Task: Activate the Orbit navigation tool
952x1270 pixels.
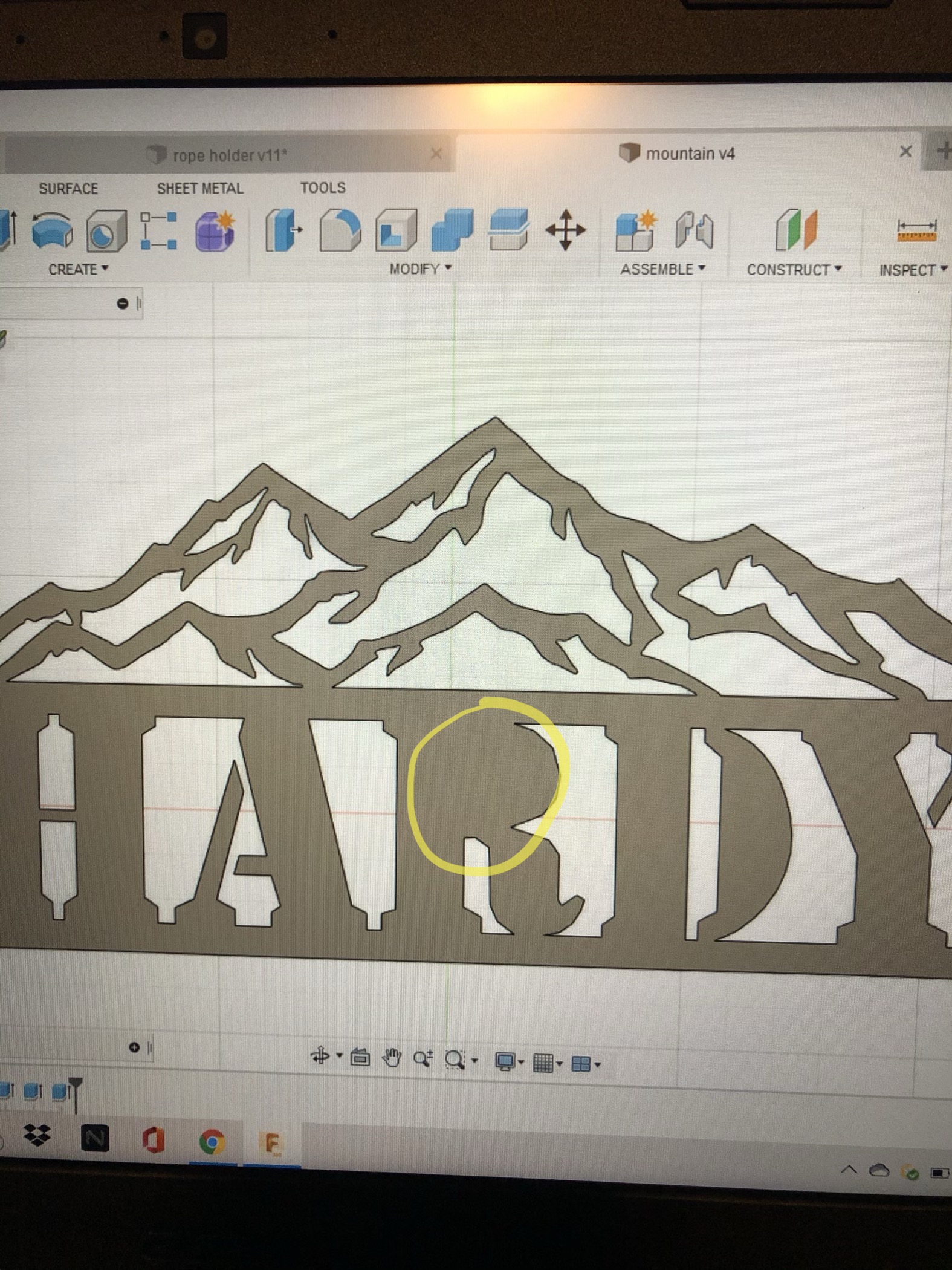Action: click(x=320, y=1057)
